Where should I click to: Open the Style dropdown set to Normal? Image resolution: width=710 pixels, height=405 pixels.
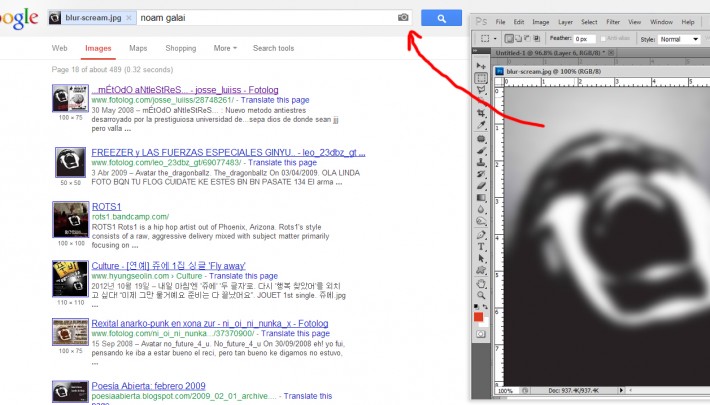[x=679, y=39]
